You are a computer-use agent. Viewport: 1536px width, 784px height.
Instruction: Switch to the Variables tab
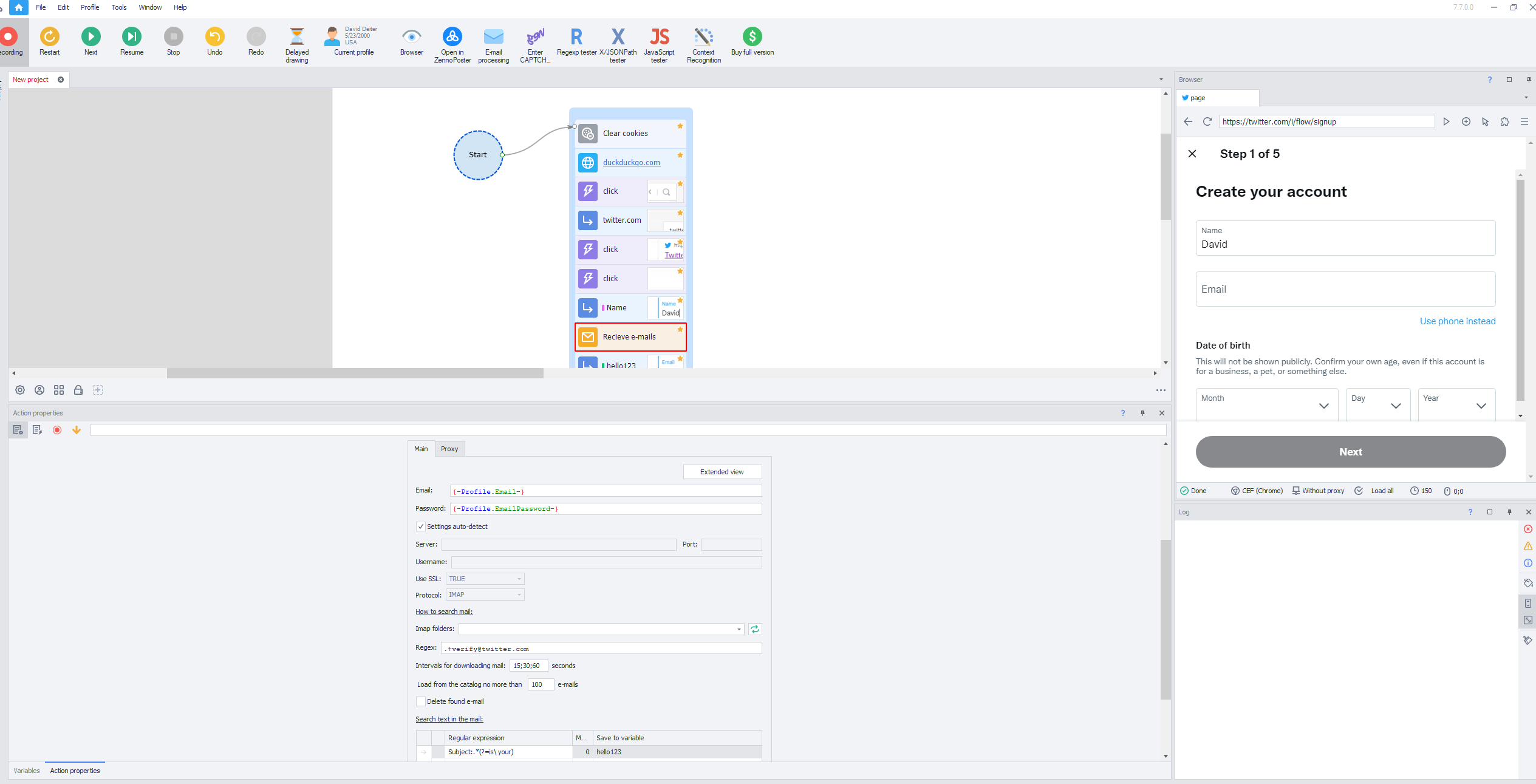[x=27, y=771]
